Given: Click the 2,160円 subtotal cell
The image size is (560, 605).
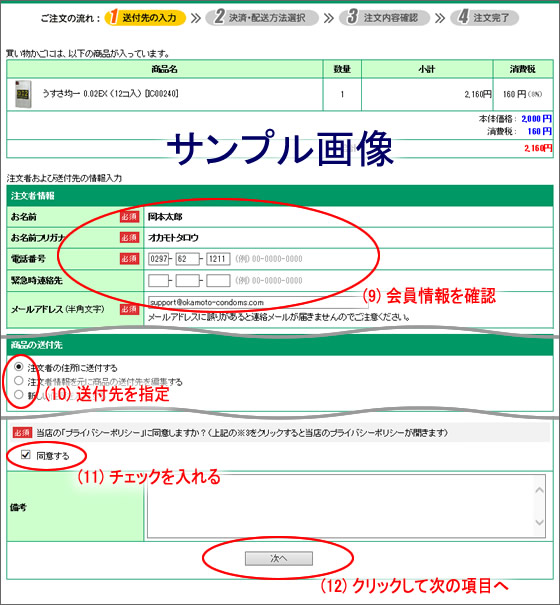Looking at the screenshot, I should pos(427,94).
